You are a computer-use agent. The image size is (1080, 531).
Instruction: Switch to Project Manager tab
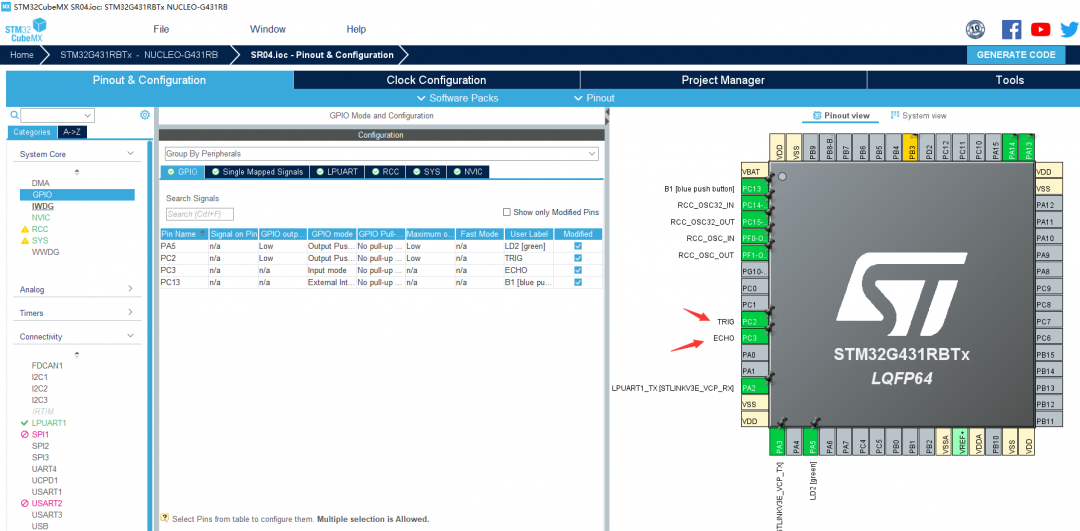pos(723,80)
